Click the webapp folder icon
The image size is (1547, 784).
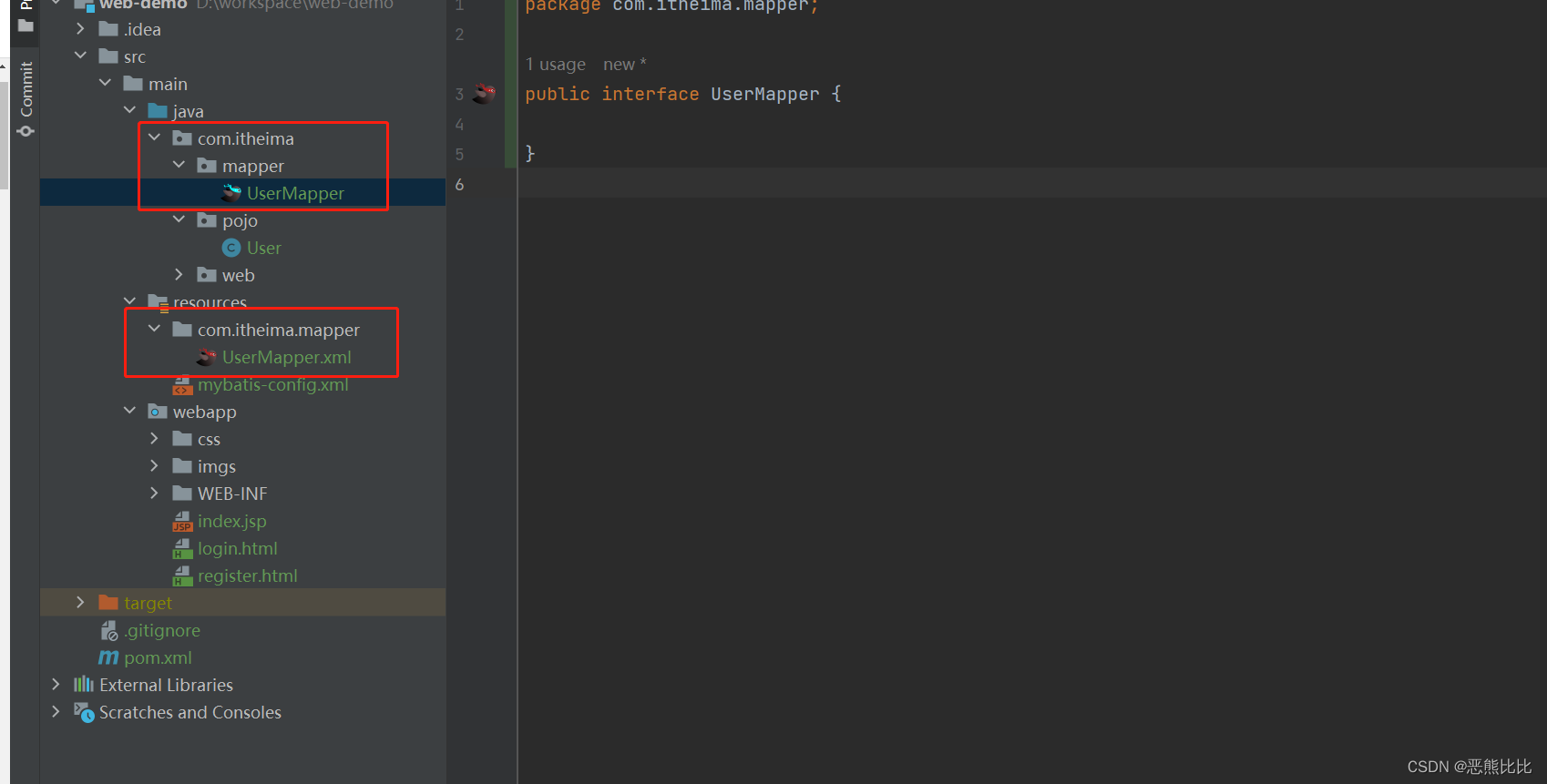158,412
